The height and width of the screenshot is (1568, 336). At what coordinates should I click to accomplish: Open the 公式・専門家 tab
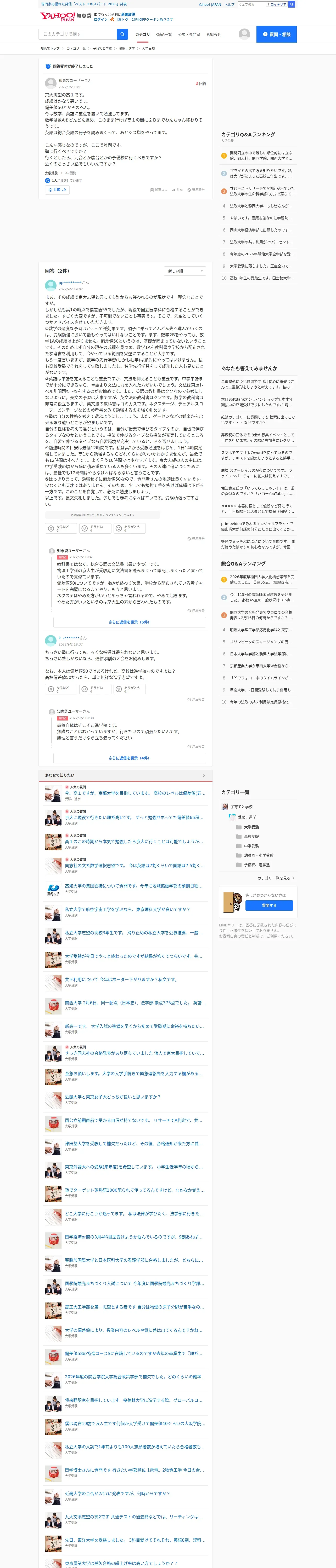(189, 35)
